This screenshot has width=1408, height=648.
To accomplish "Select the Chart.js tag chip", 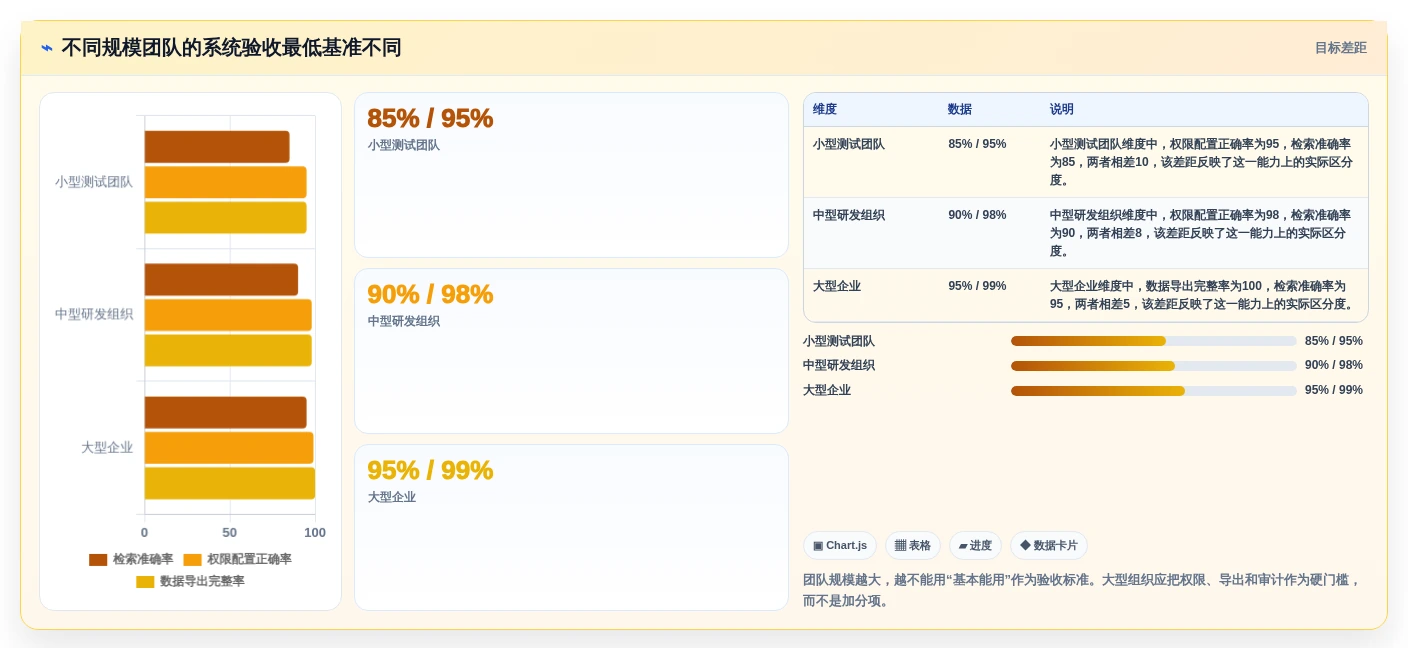I will (x=840, y=545).
